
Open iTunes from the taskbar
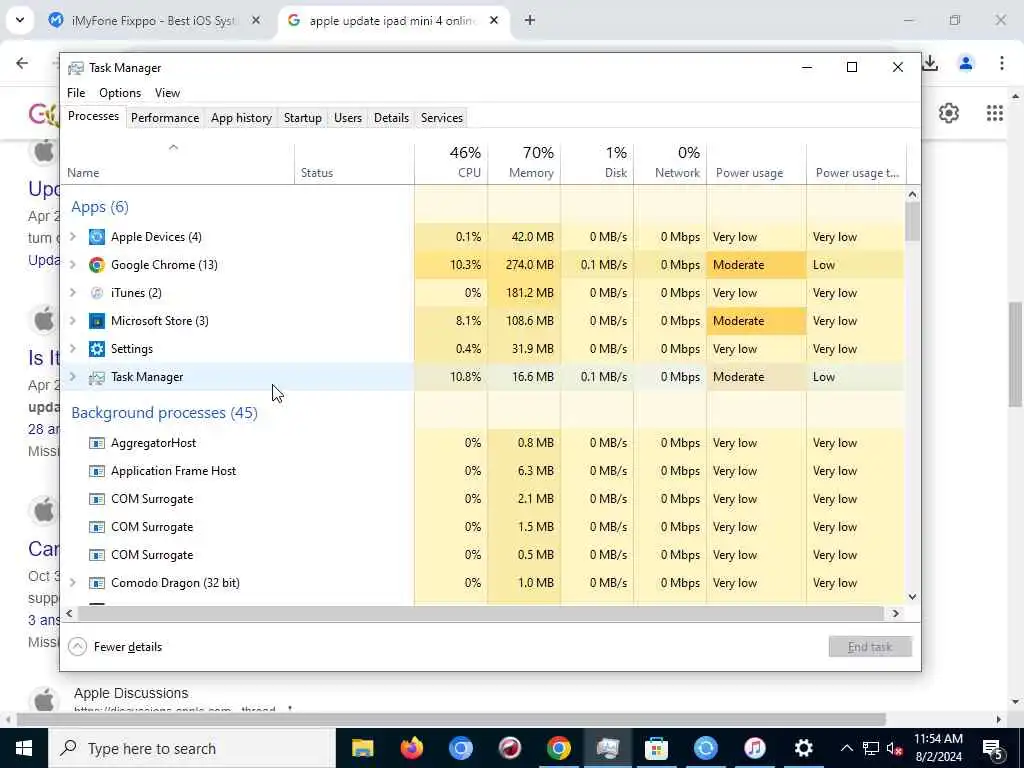point(754,748)
